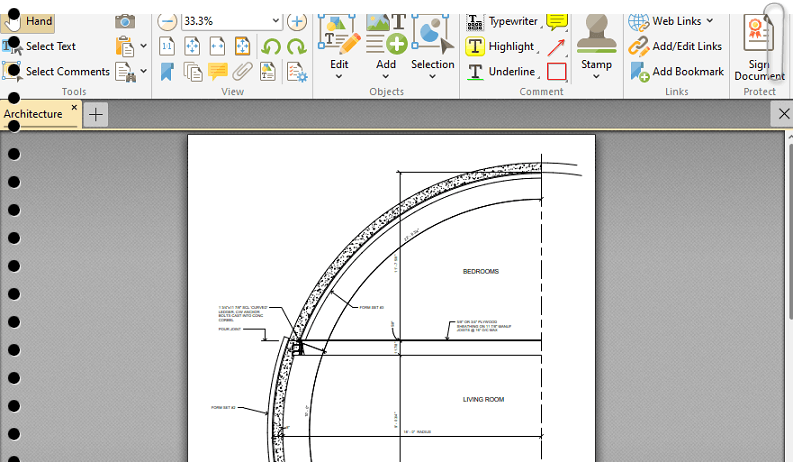The height and width of the screenshot is (462, 794).
Task: Select the red arrow annotation tool
Action: (x=556, y=46)
